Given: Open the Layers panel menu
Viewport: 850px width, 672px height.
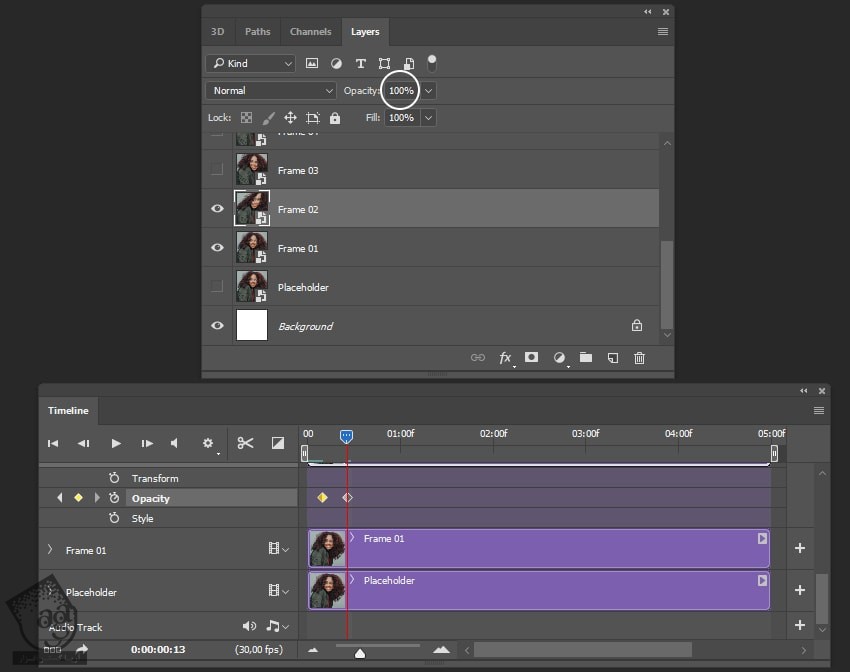Looking at the screenshot, I should [x=661, y=31].
